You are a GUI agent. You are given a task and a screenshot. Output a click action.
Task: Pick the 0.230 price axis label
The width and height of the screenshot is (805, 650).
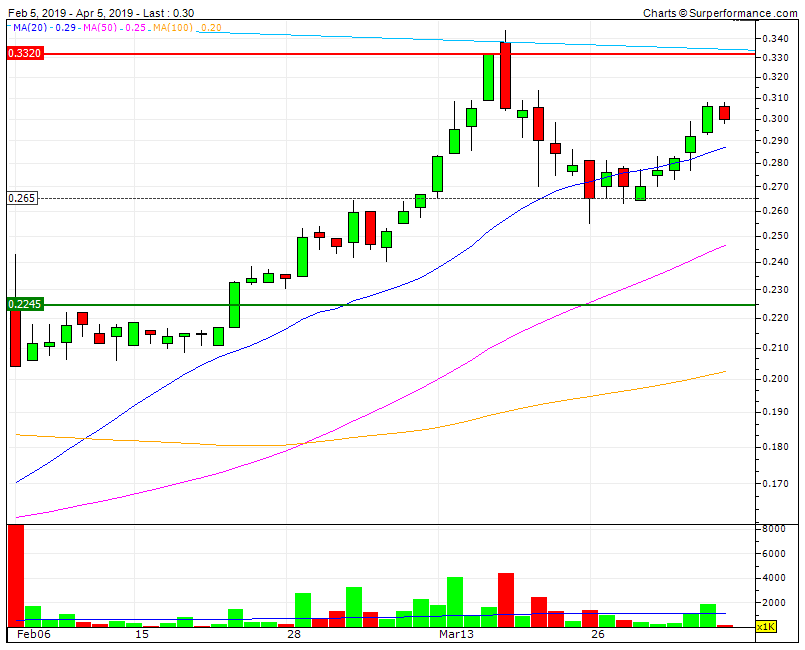point(775,290)
